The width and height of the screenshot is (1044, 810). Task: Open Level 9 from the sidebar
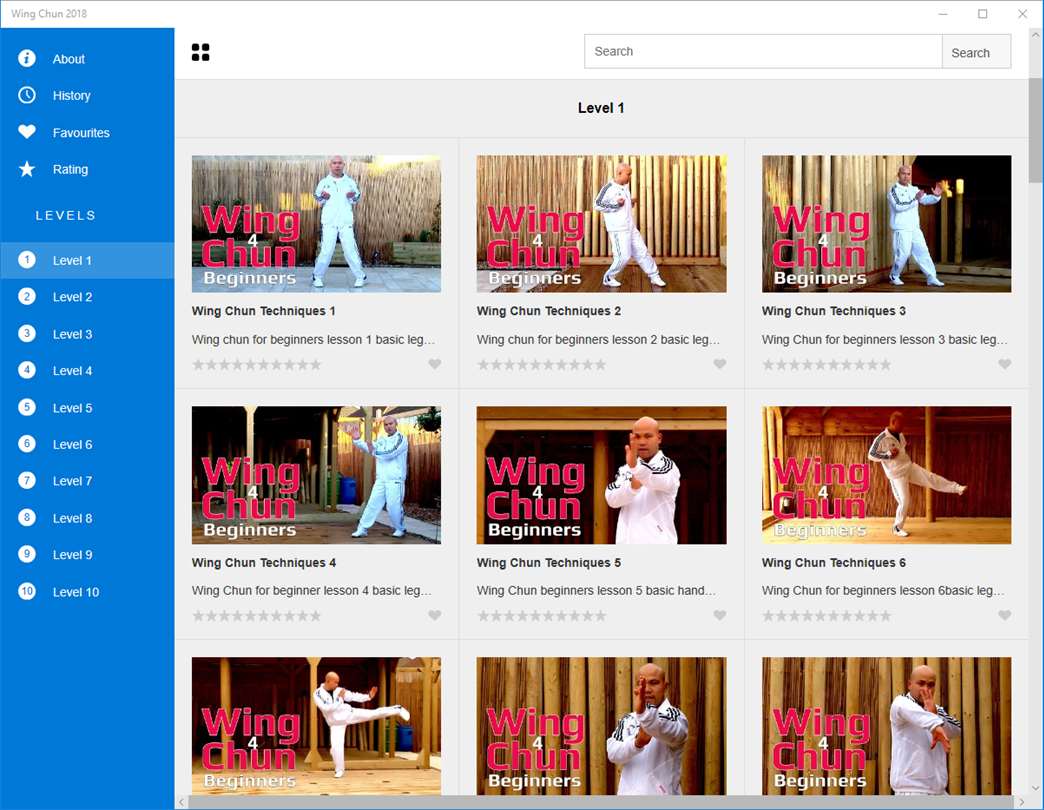[87, 554]
